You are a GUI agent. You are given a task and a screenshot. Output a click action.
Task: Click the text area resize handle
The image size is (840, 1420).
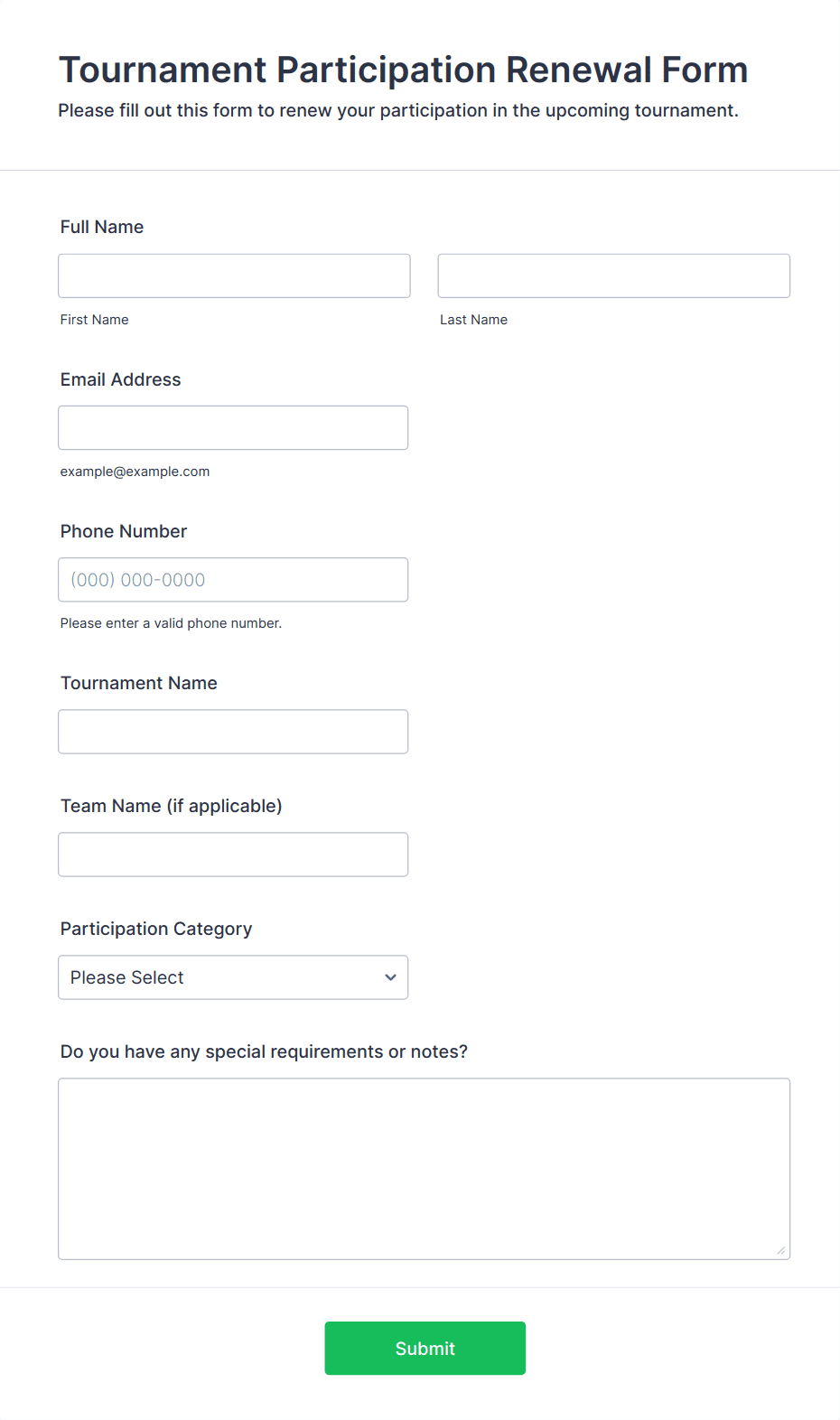click(x=781, y=1250)
